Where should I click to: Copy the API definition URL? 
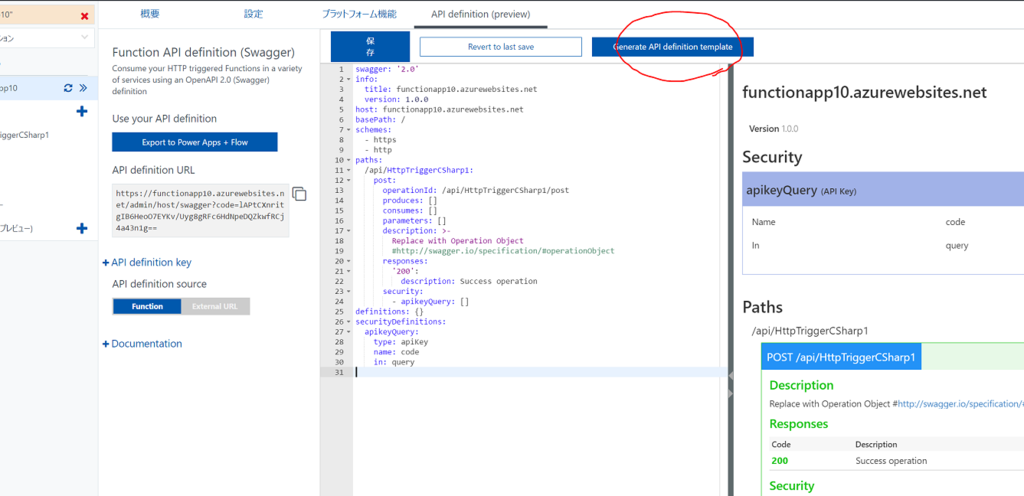[299, 194]
